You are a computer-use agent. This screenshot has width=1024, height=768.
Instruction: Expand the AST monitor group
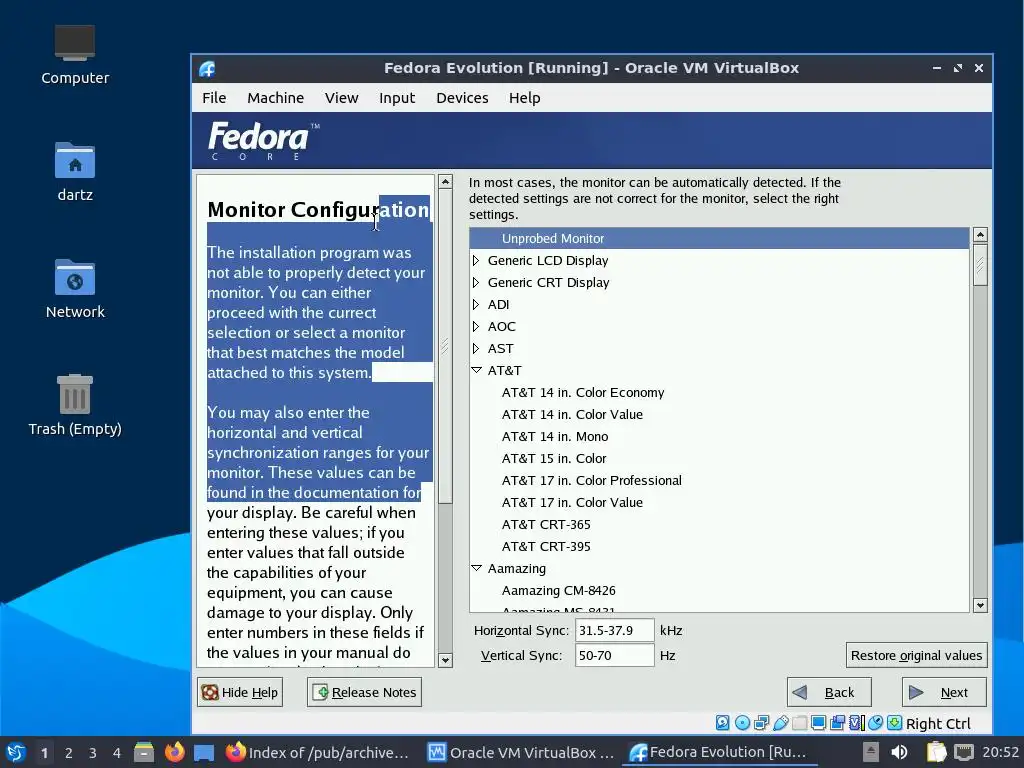476,349
